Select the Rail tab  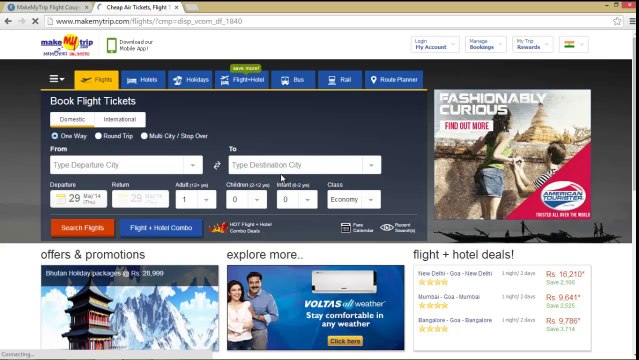tap(340, 80)
